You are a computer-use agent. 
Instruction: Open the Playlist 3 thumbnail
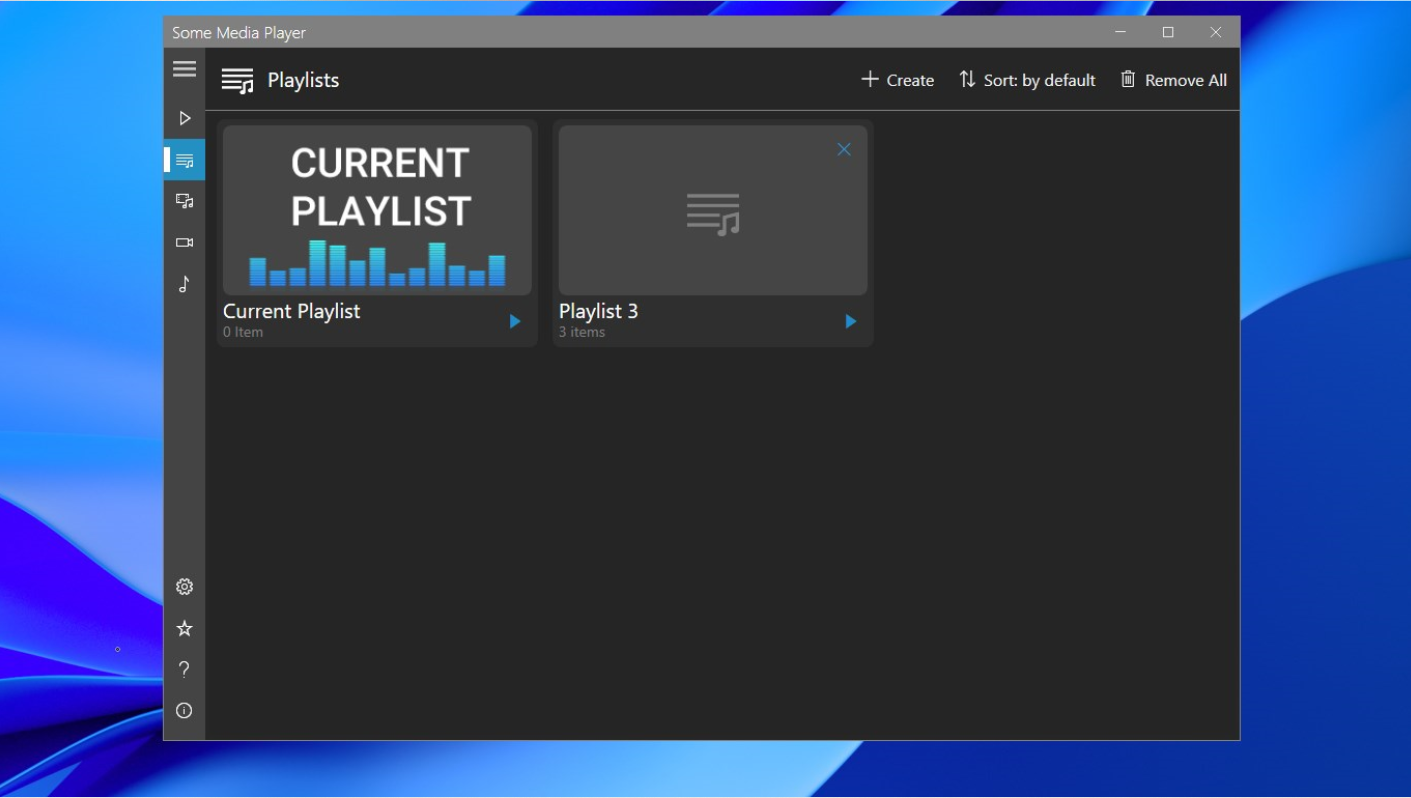(713, 210)
